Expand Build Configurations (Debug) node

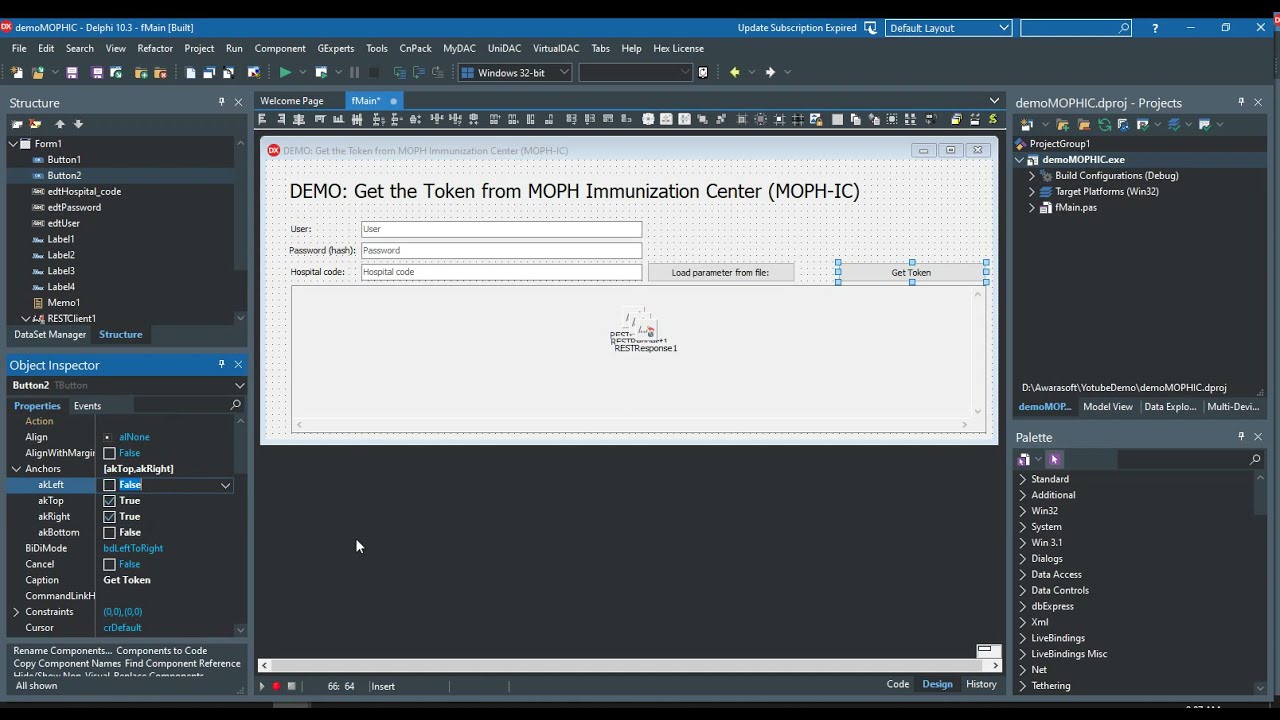pos(1032,175)
